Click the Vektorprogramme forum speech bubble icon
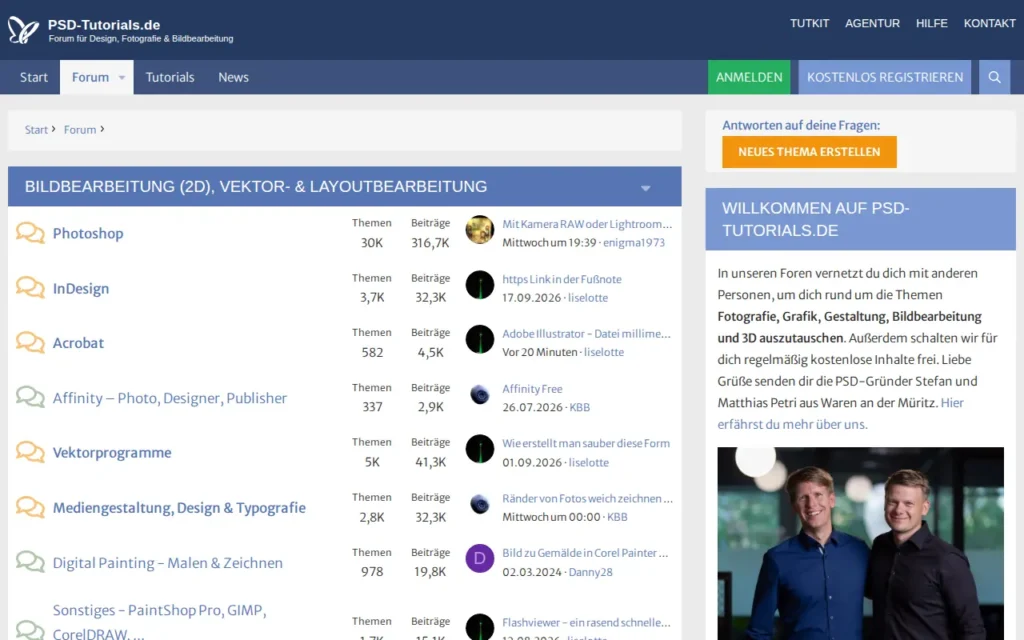 click(x=30, y=452)
